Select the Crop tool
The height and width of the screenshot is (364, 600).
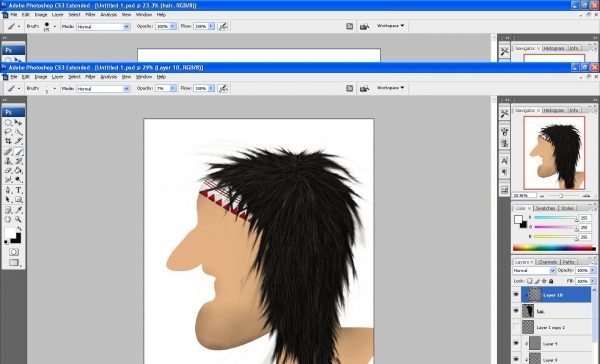(x=8, y=142)
